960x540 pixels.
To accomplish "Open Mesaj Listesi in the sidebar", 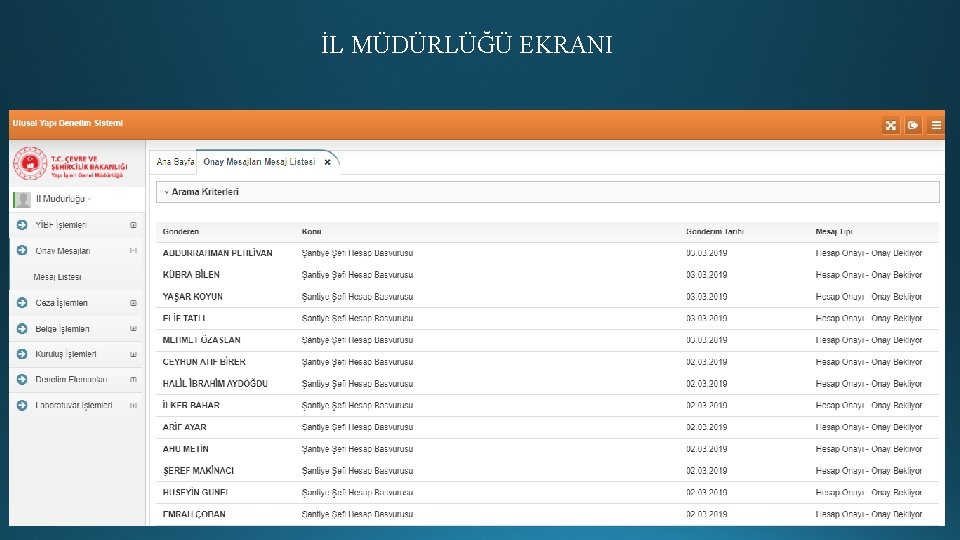I will point(57,277).
